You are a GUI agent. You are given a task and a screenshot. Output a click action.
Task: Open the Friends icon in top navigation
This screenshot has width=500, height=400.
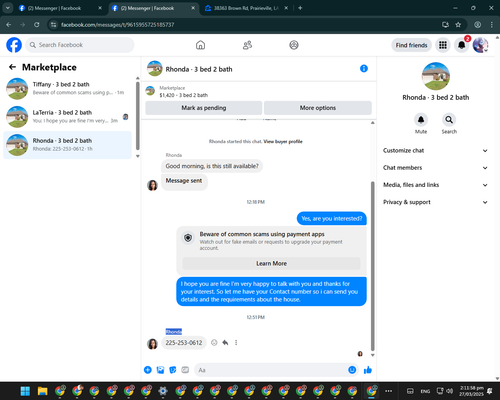(x=247, y=45)
